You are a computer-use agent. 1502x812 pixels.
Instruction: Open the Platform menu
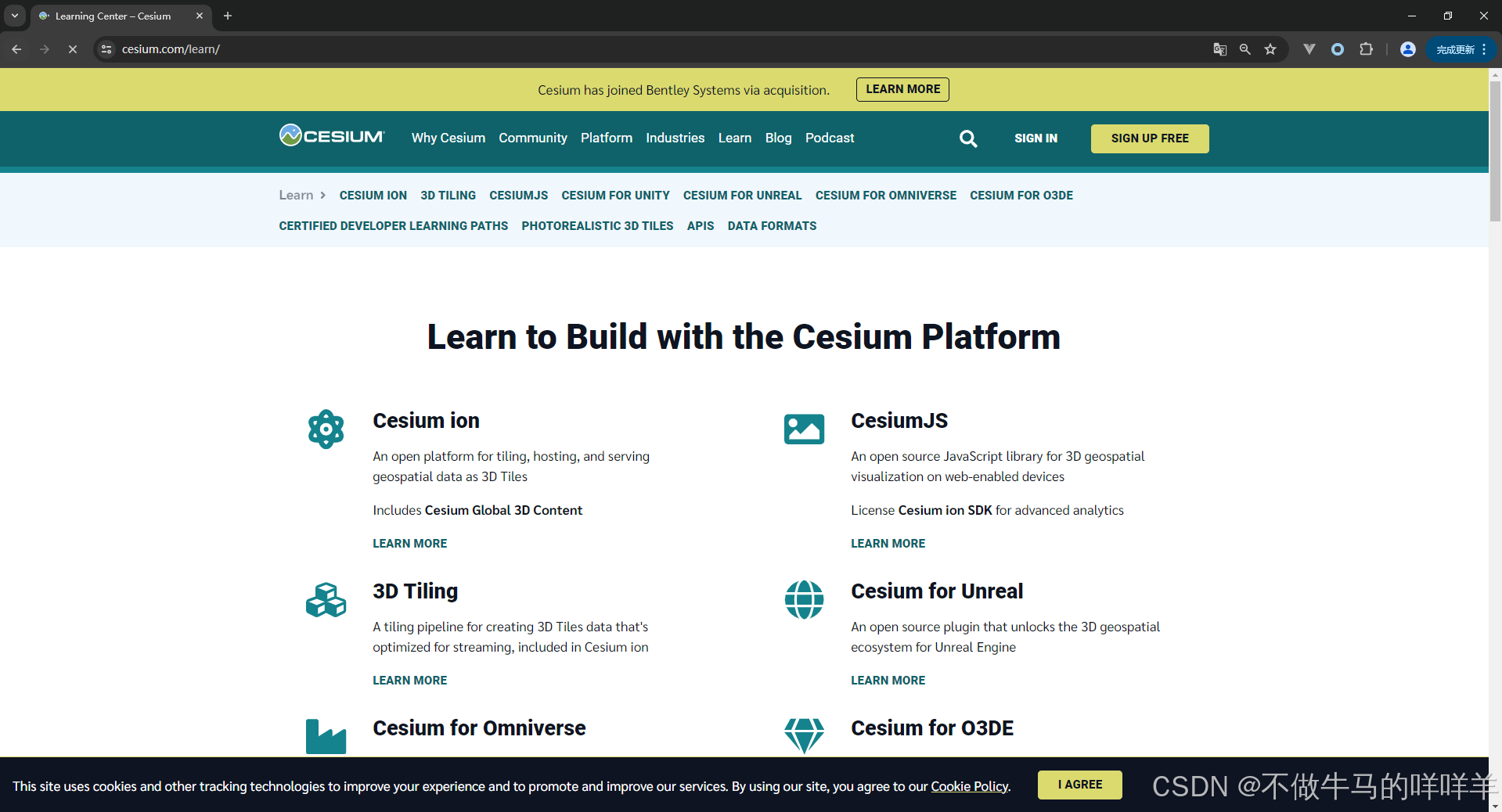pos(607,138)
